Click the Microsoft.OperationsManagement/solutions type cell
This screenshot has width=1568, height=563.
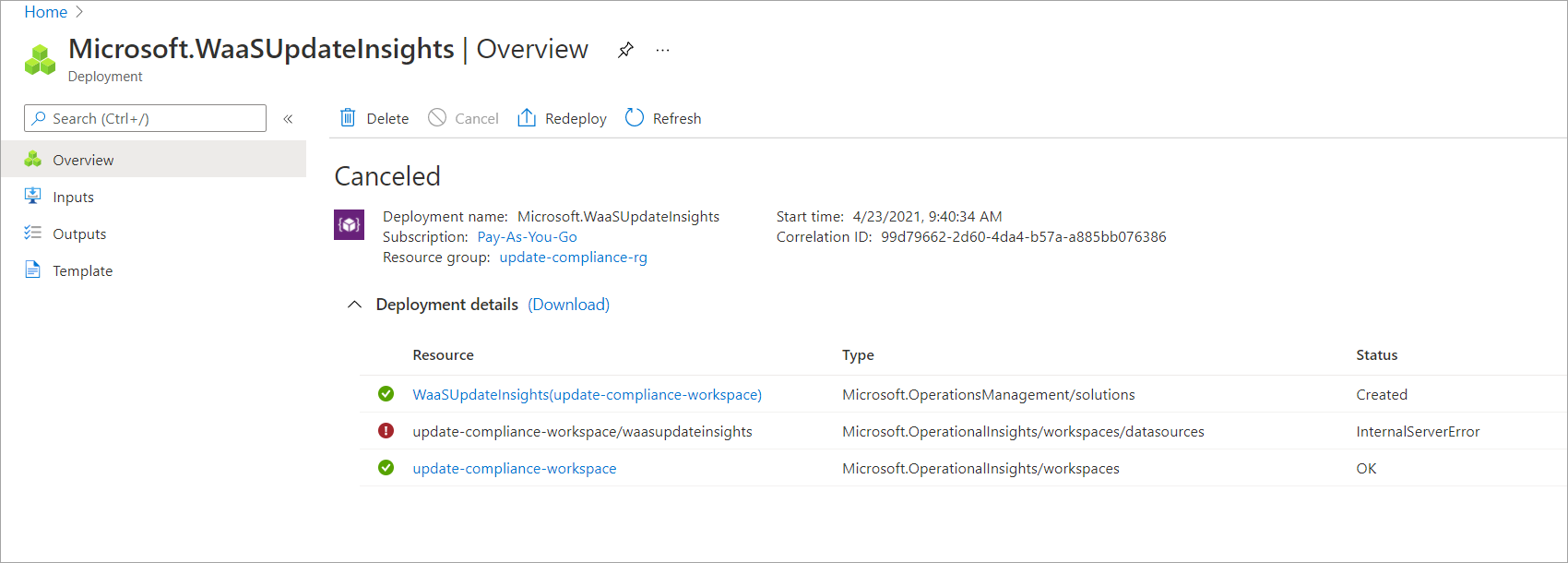[x=988, y=394]
